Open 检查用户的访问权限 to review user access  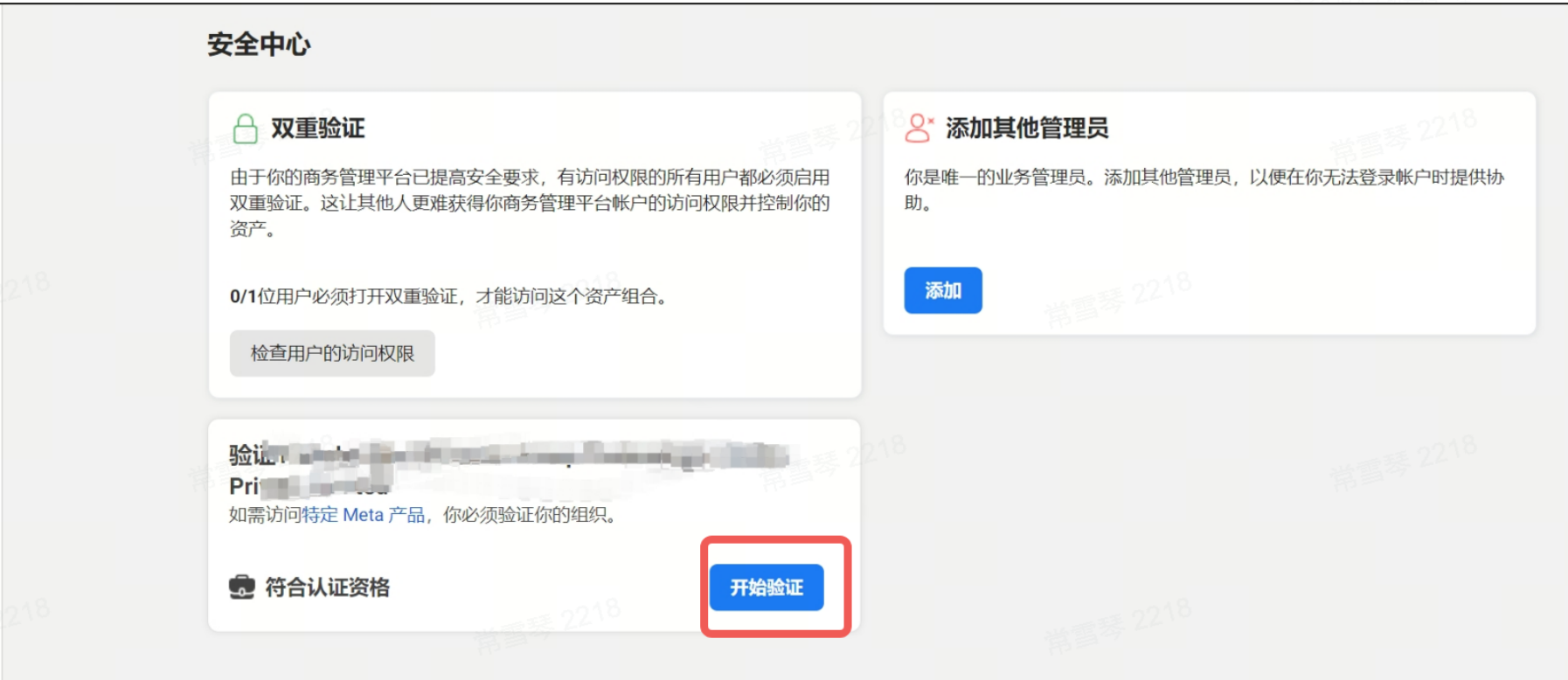click(332, 353)
